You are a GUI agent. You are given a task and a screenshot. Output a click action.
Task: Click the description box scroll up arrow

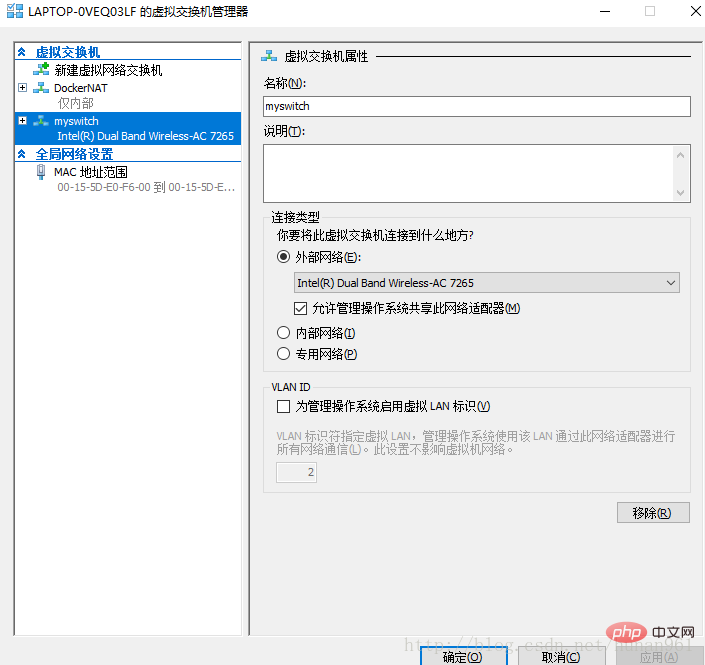(680, 156)
